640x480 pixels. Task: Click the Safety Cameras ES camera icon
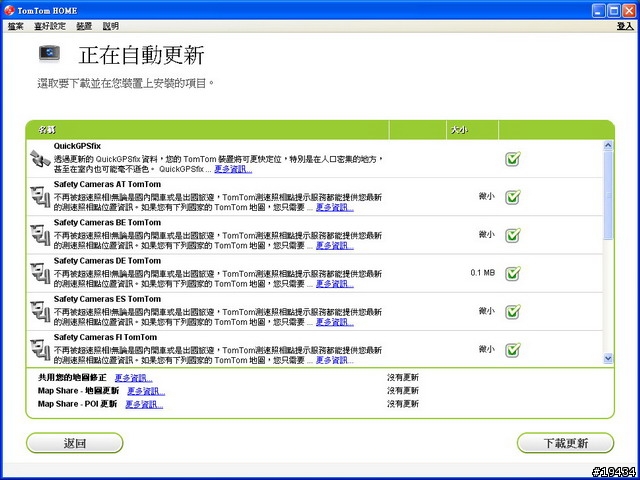40,312
